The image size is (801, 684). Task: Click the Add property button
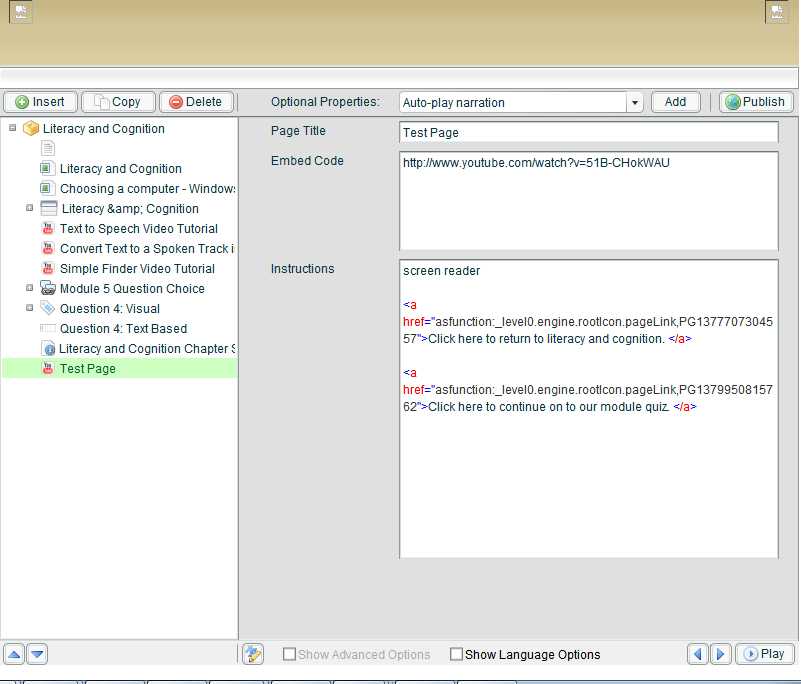coord(675,102)
